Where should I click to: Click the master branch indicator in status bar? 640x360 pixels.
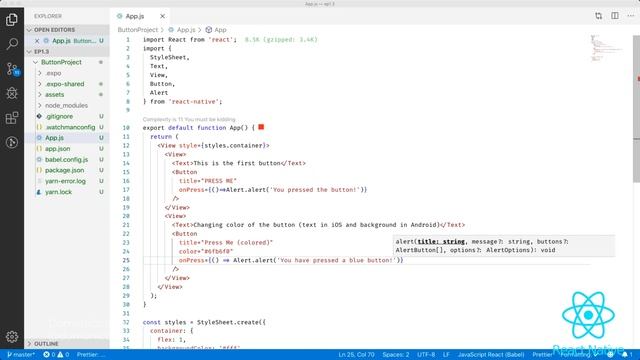click(x=21, y=354)
